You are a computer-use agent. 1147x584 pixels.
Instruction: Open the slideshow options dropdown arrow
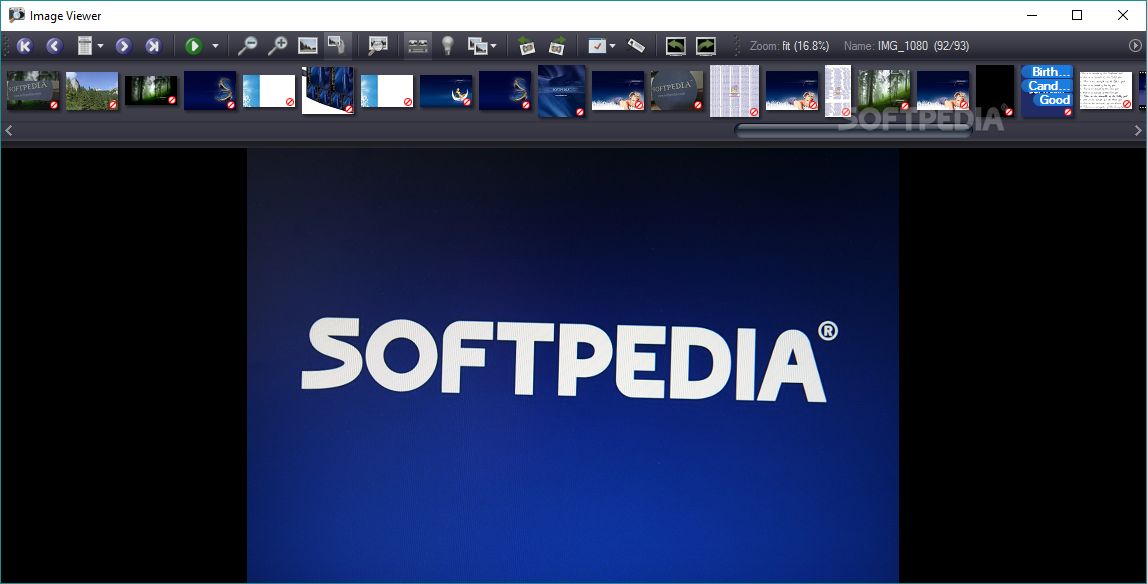[x=215, y=46]
